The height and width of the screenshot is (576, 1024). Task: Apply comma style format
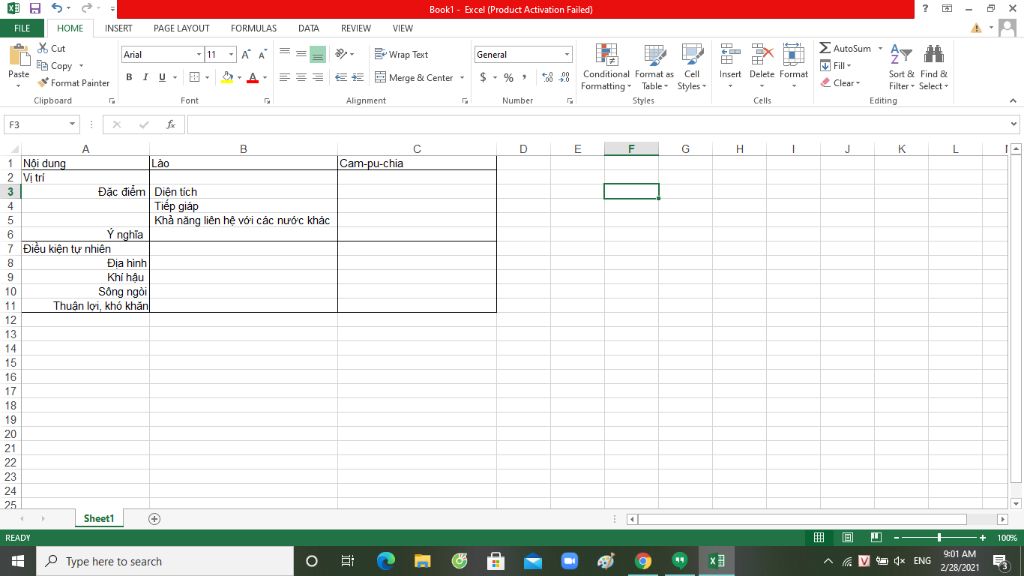tap(524, 77)
